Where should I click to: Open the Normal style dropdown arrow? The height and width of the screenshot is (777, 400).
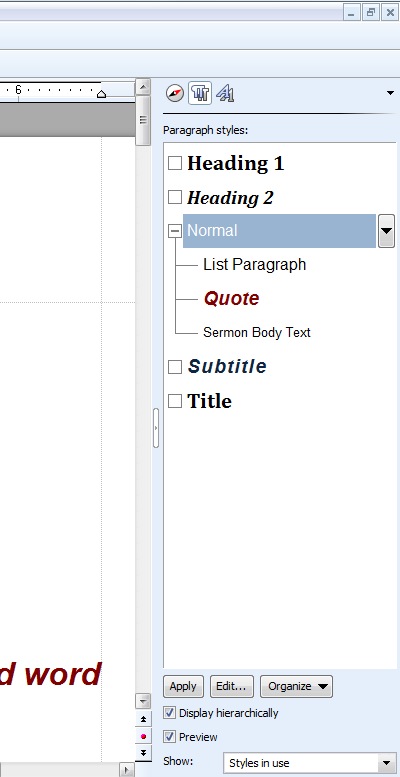tap(386, 231)
